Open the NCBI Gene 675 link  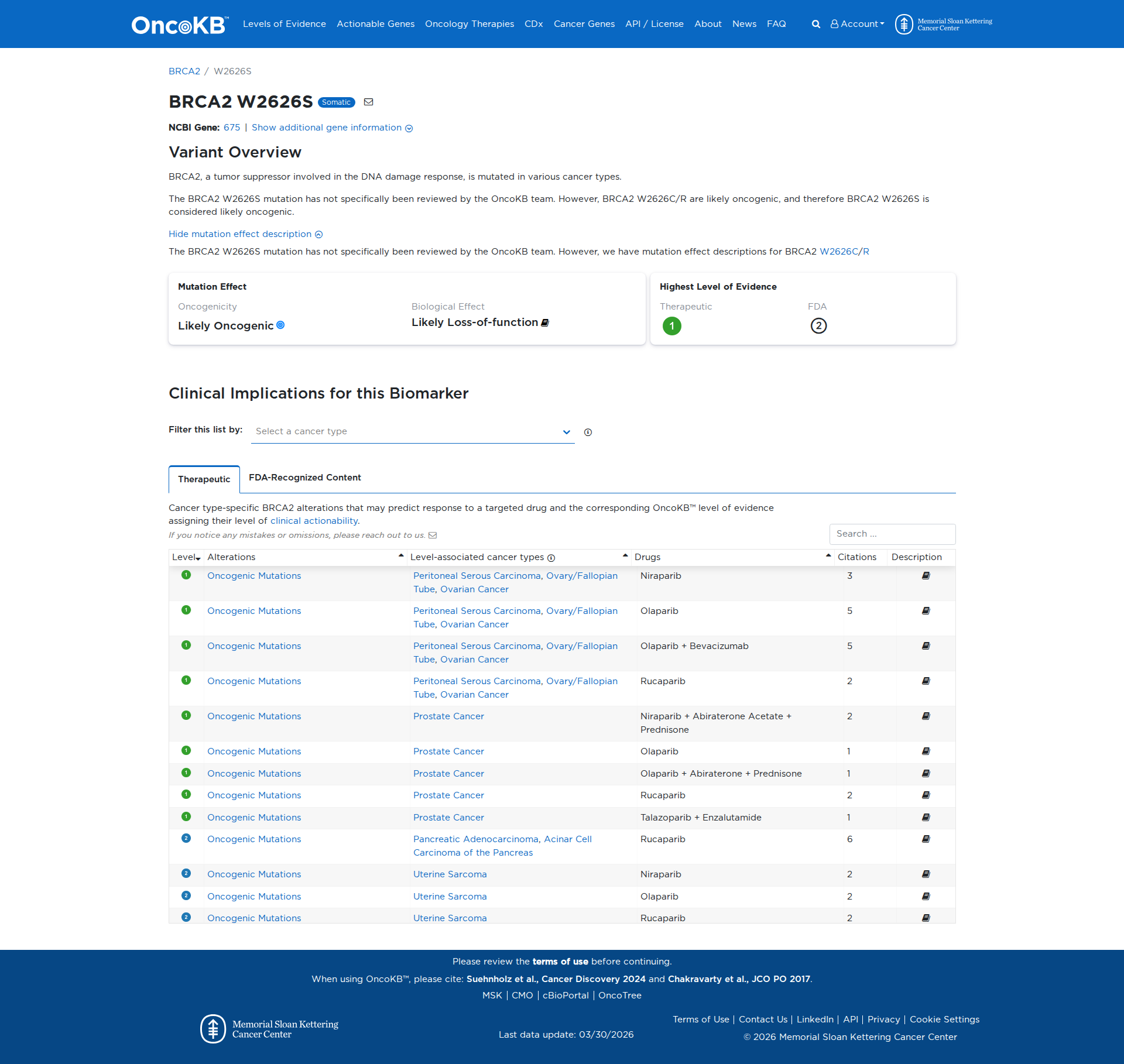[232, 127]
